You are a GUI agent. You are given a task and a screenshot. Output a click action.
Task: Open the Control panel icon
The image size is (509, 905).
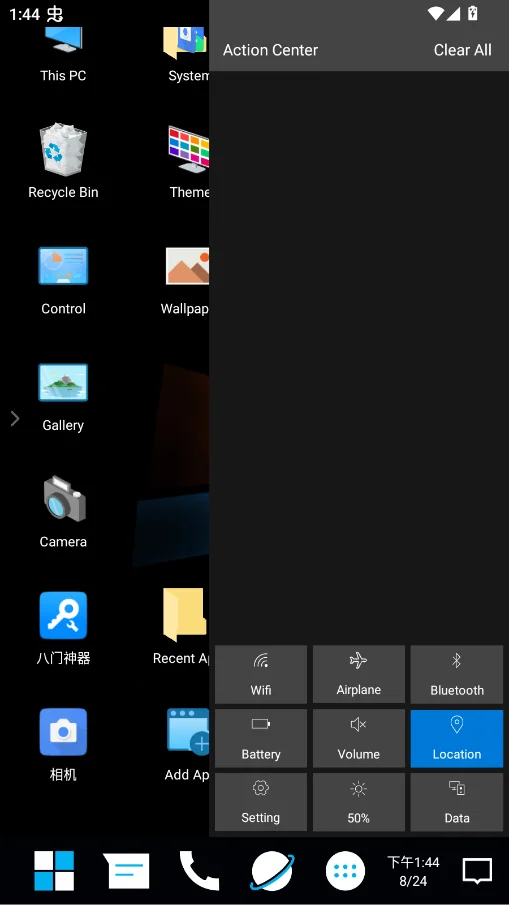[x=63, y=281]
